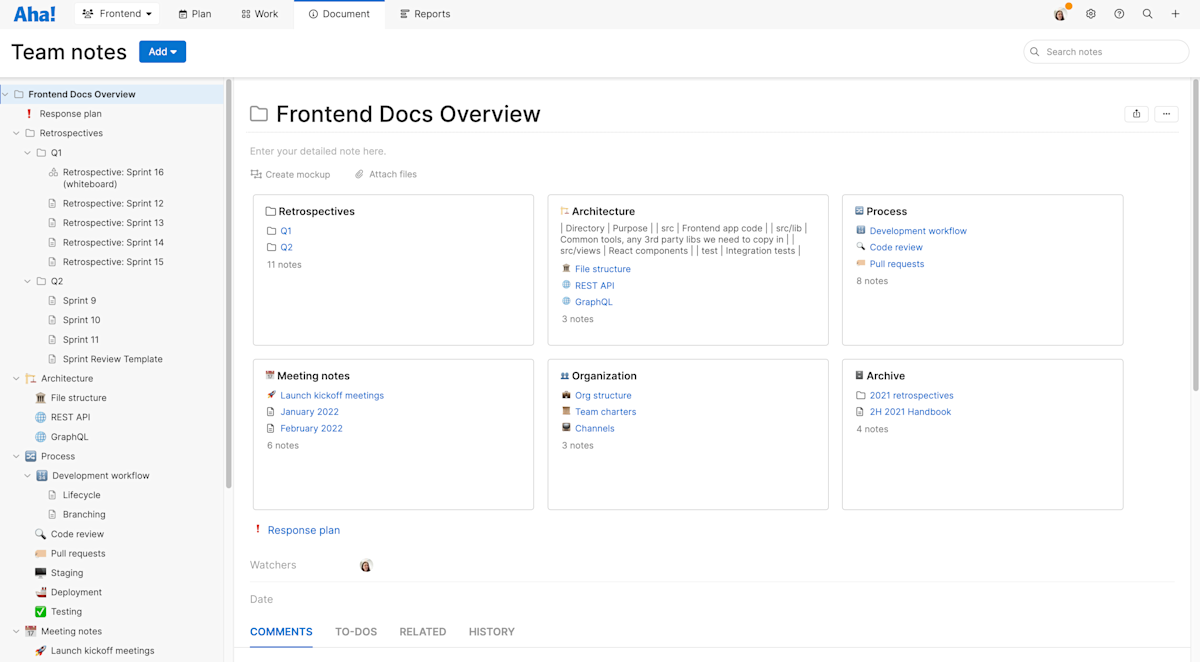Viewport: 1200px width, 662px height.
Task: Click the avatar next to Watchers
Action: click(x=366, y=564)
